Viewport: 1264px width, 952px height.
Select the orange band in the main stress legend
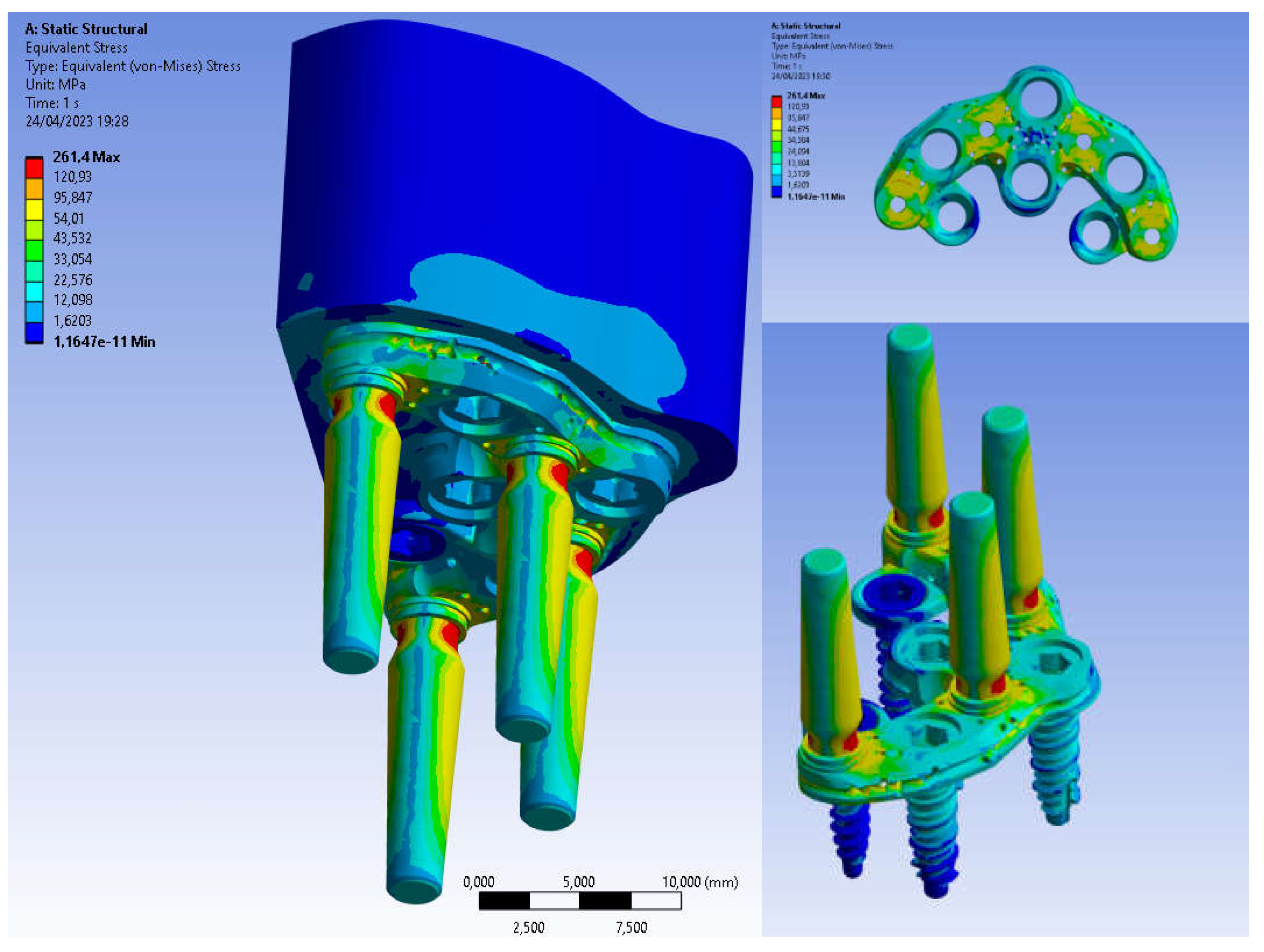pyautogui.click(x=34, y=188)
